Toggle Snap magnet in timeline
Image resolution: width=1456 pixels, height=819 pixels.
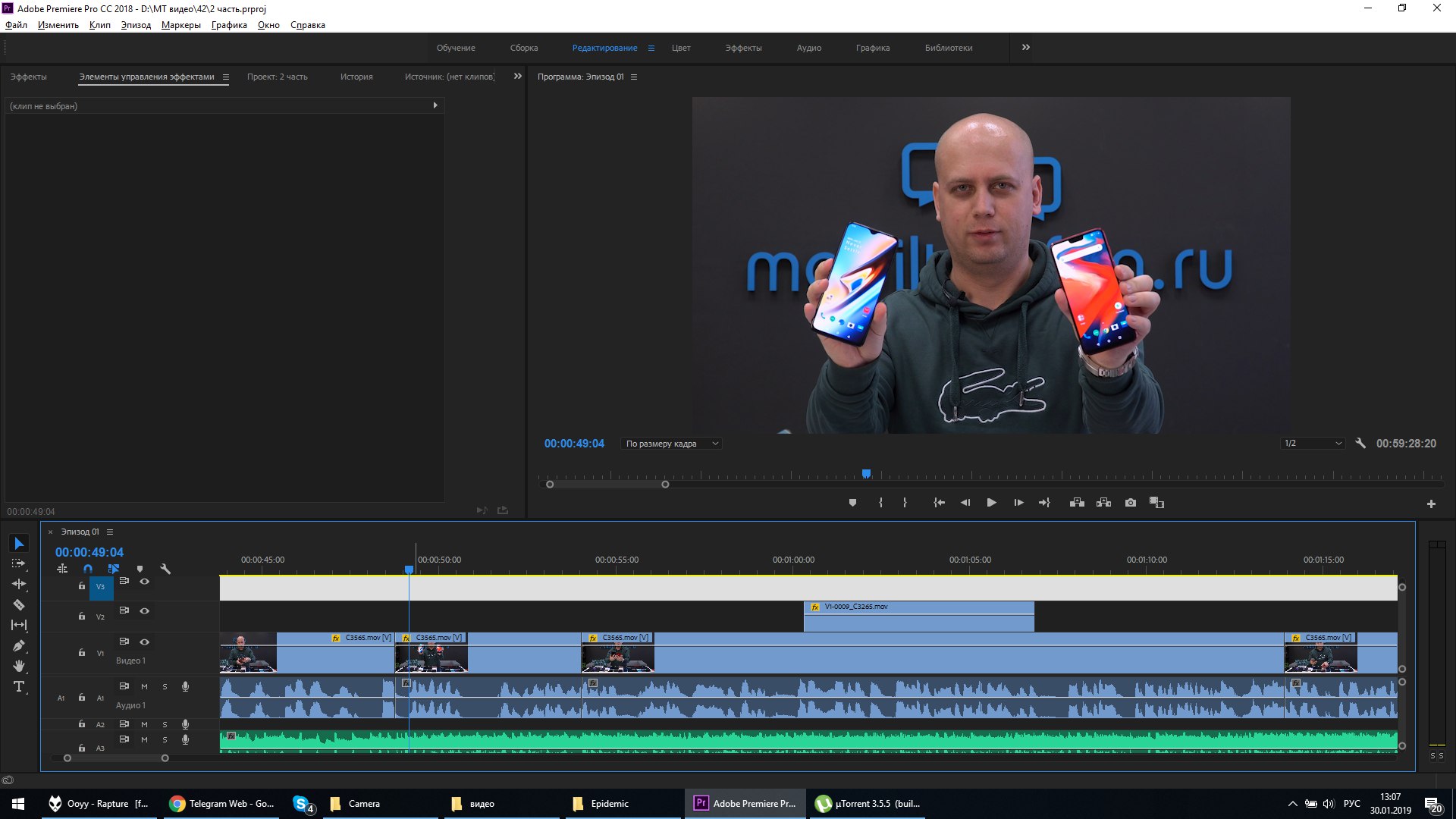click(x=88, y=569)
